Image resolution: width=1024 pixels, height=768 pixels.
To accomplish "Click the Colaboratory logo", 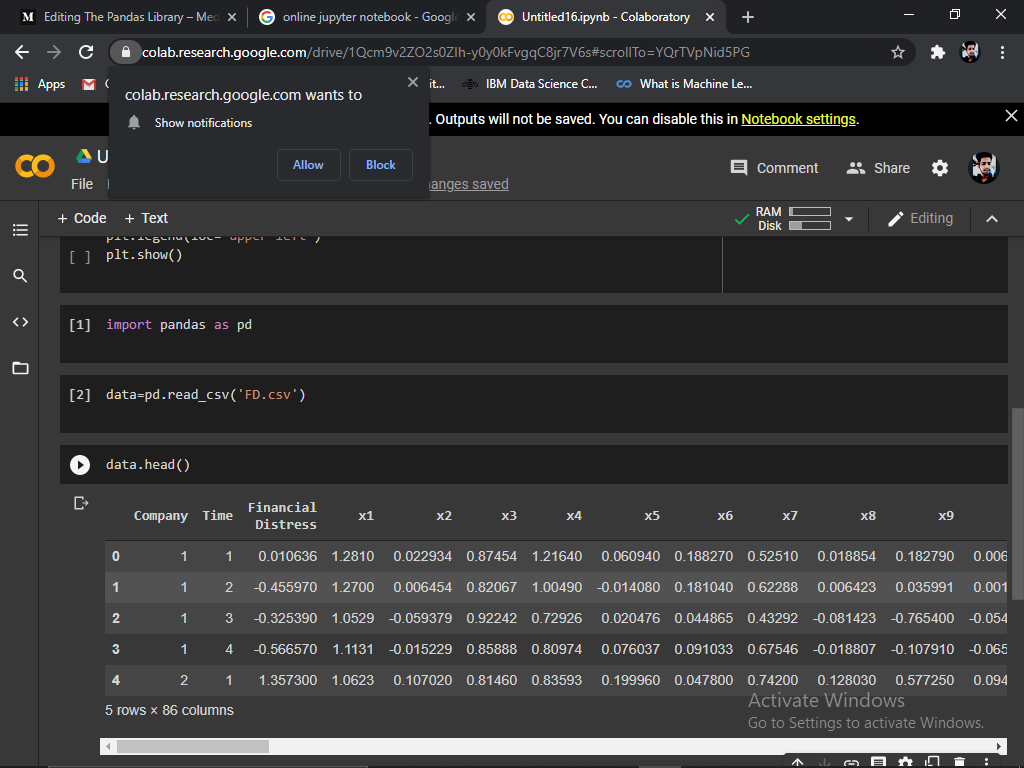I will [34, 167].
